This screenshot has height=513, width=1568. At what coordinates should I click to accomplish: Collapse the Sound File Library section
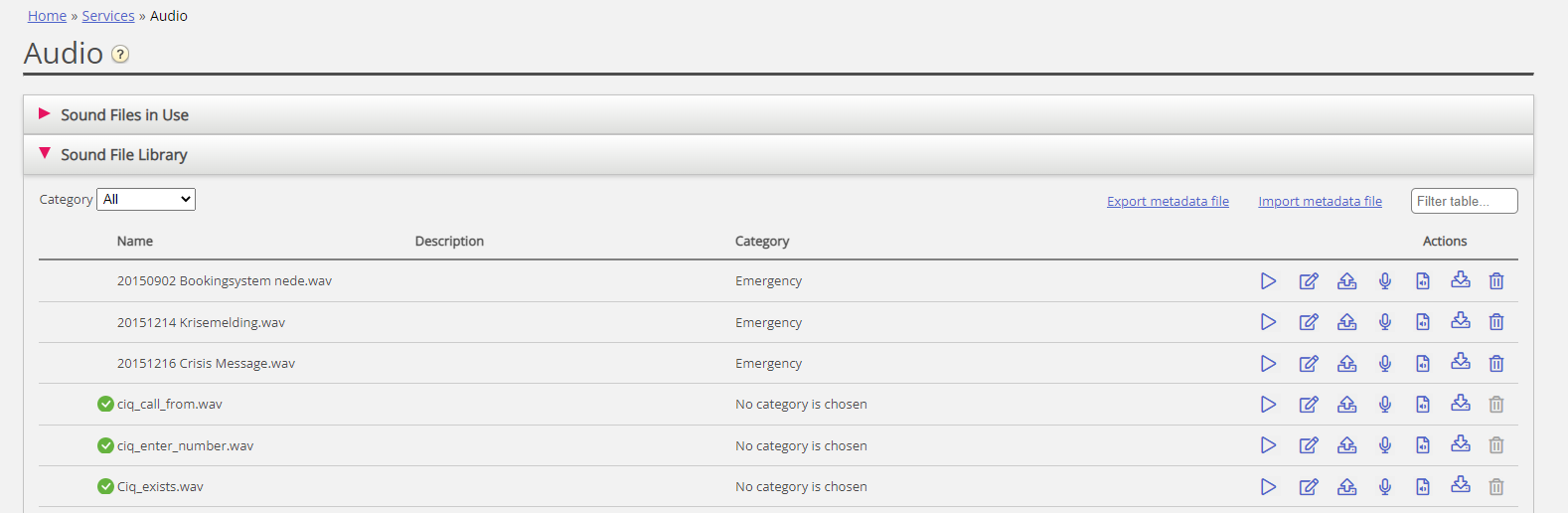click(x=123, y=155)
